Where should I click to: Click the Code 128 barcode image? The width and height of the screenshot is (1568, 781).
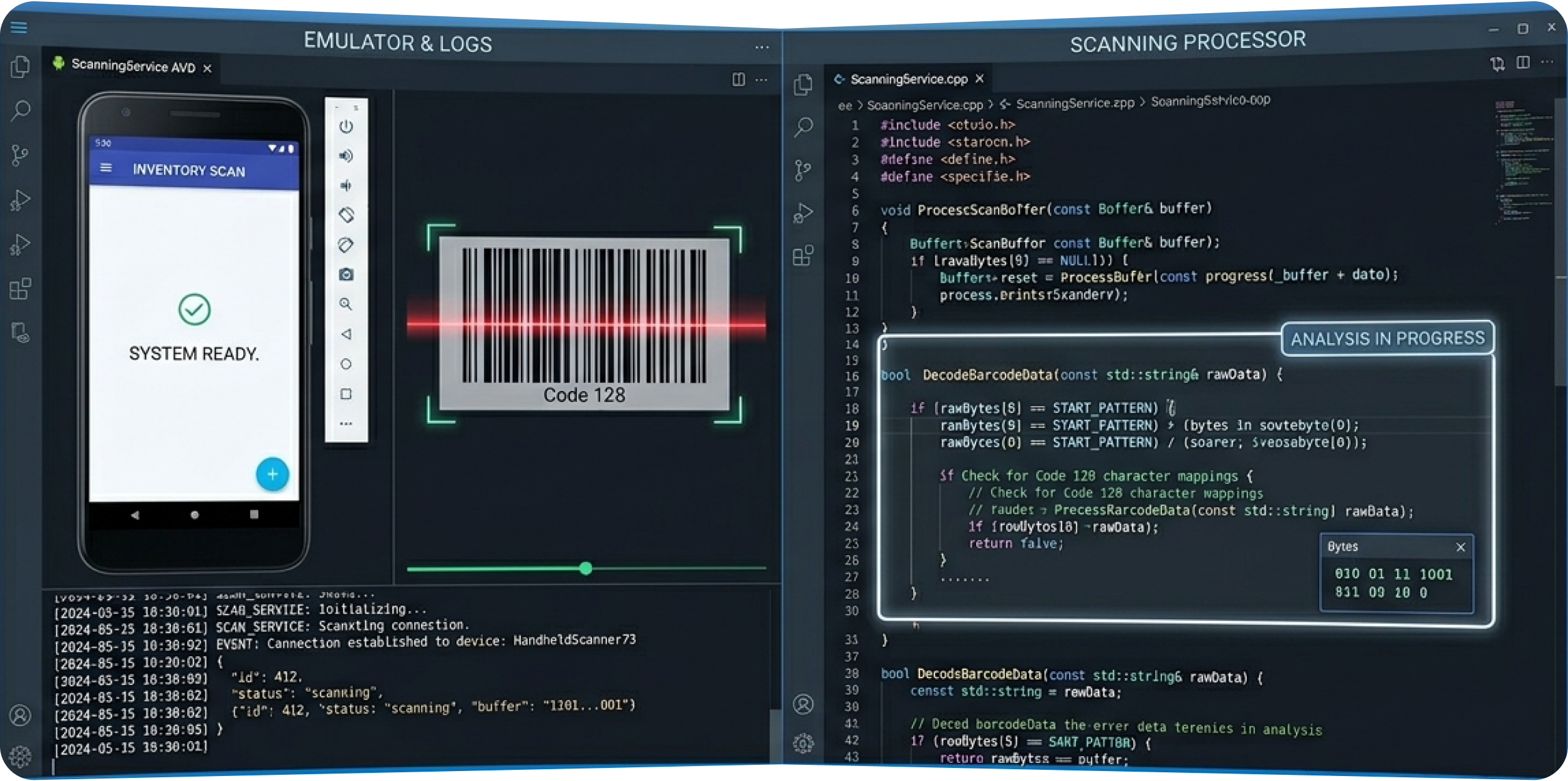point(584,324)
